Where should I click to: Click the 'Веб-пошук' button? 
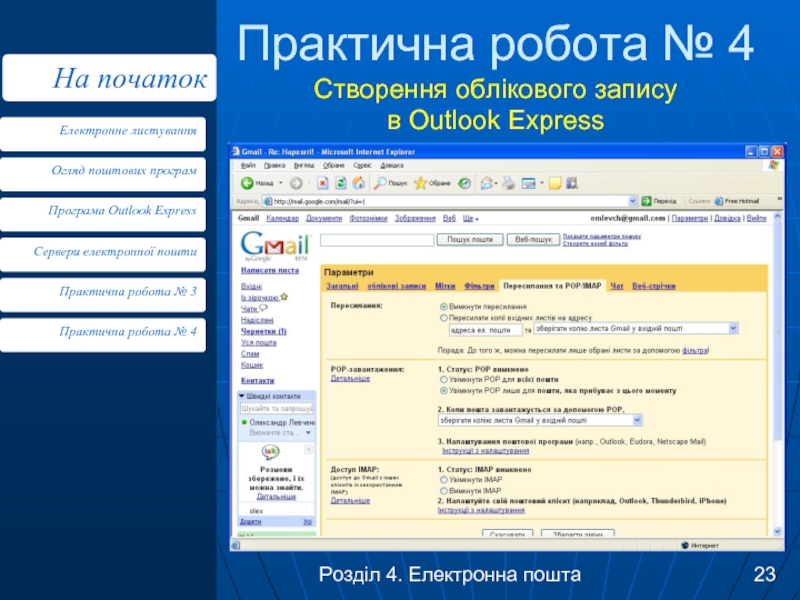[533, 239]
